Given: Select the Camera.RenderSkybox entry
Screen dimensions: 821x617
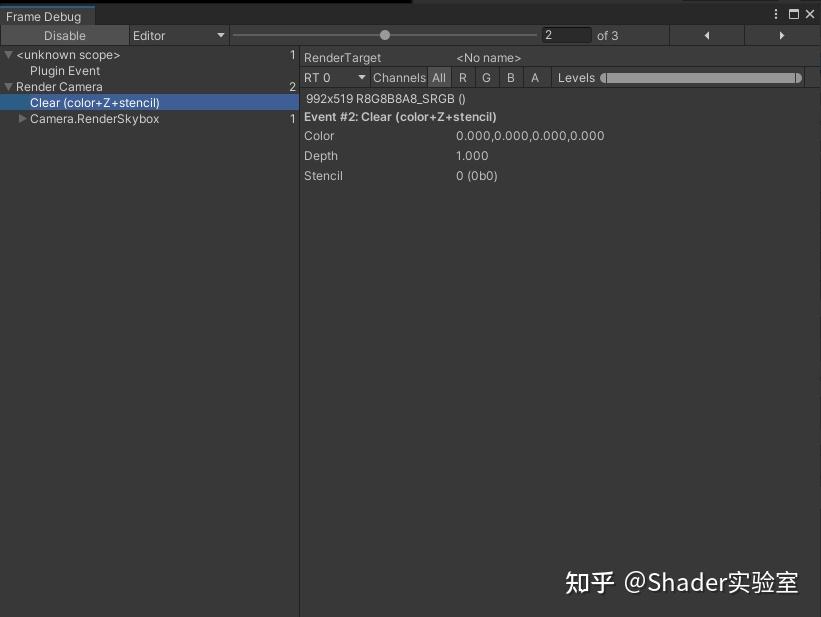Looking at the screenshot, I should click(95, 118).
